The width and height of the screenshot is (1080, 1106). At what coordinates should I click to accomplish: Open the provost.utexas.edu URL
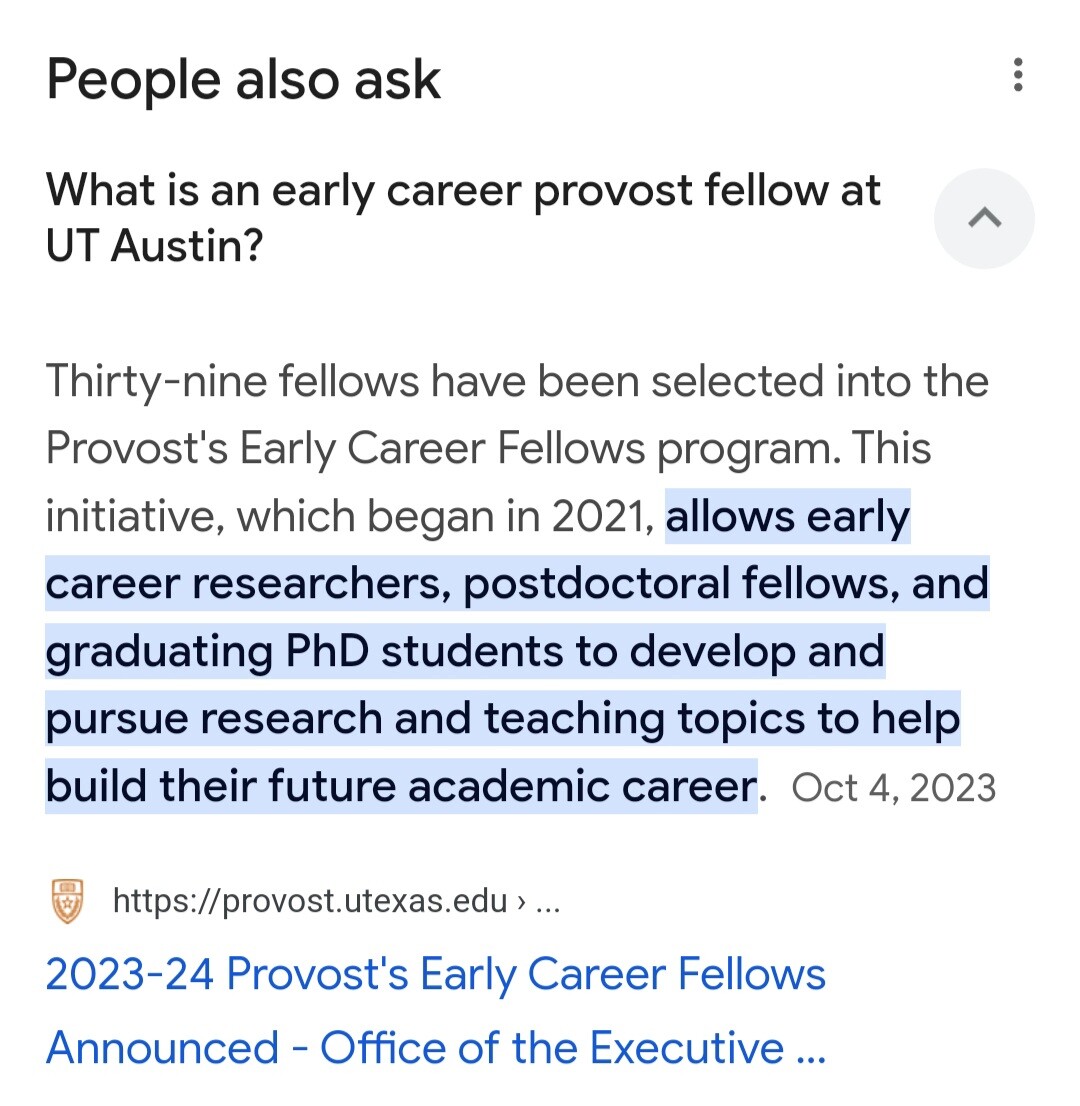click(x=310, y=901)
